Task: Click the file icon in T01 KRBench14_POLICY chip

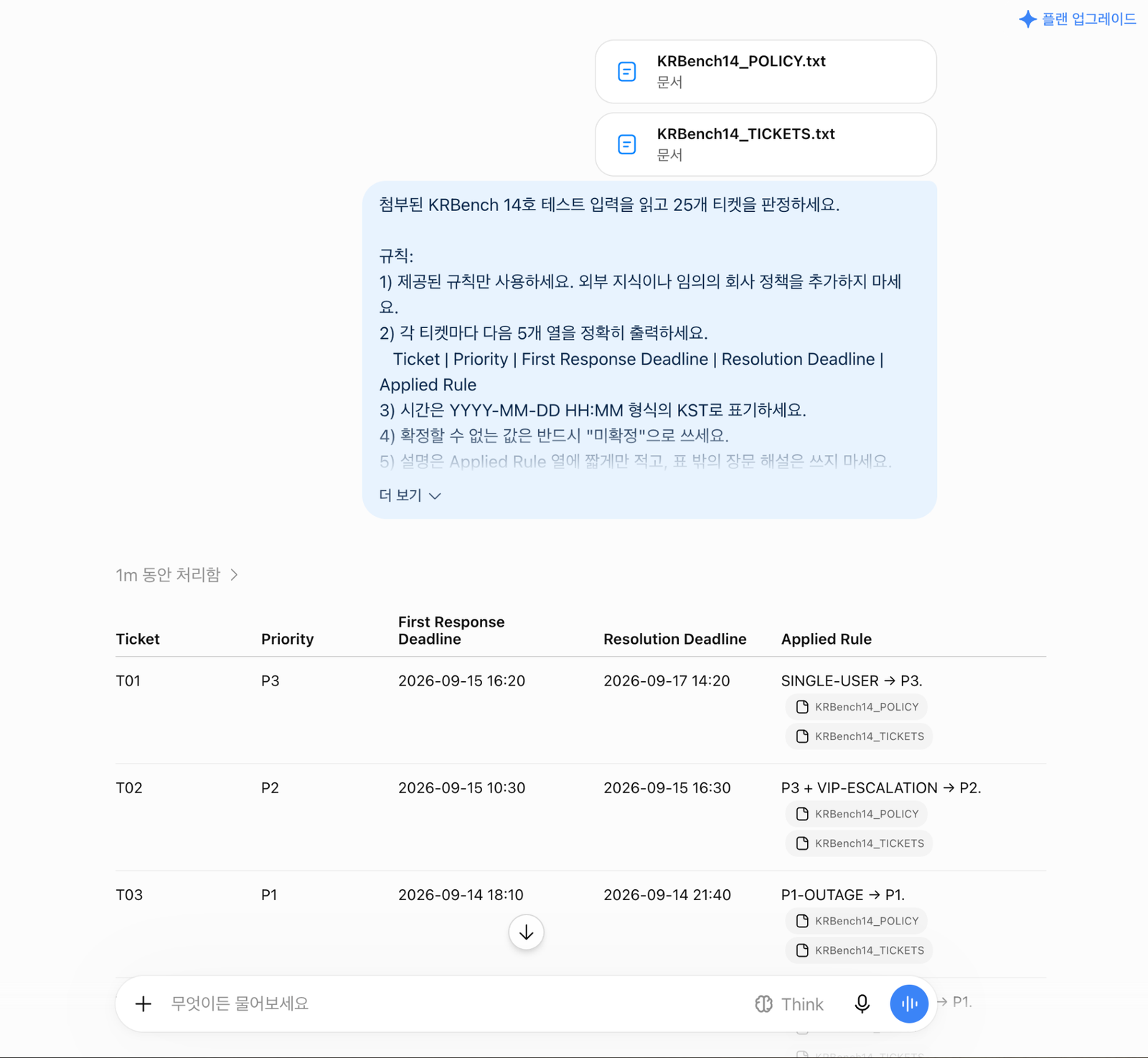Action: pyautogui.click(x=802, y=707)
